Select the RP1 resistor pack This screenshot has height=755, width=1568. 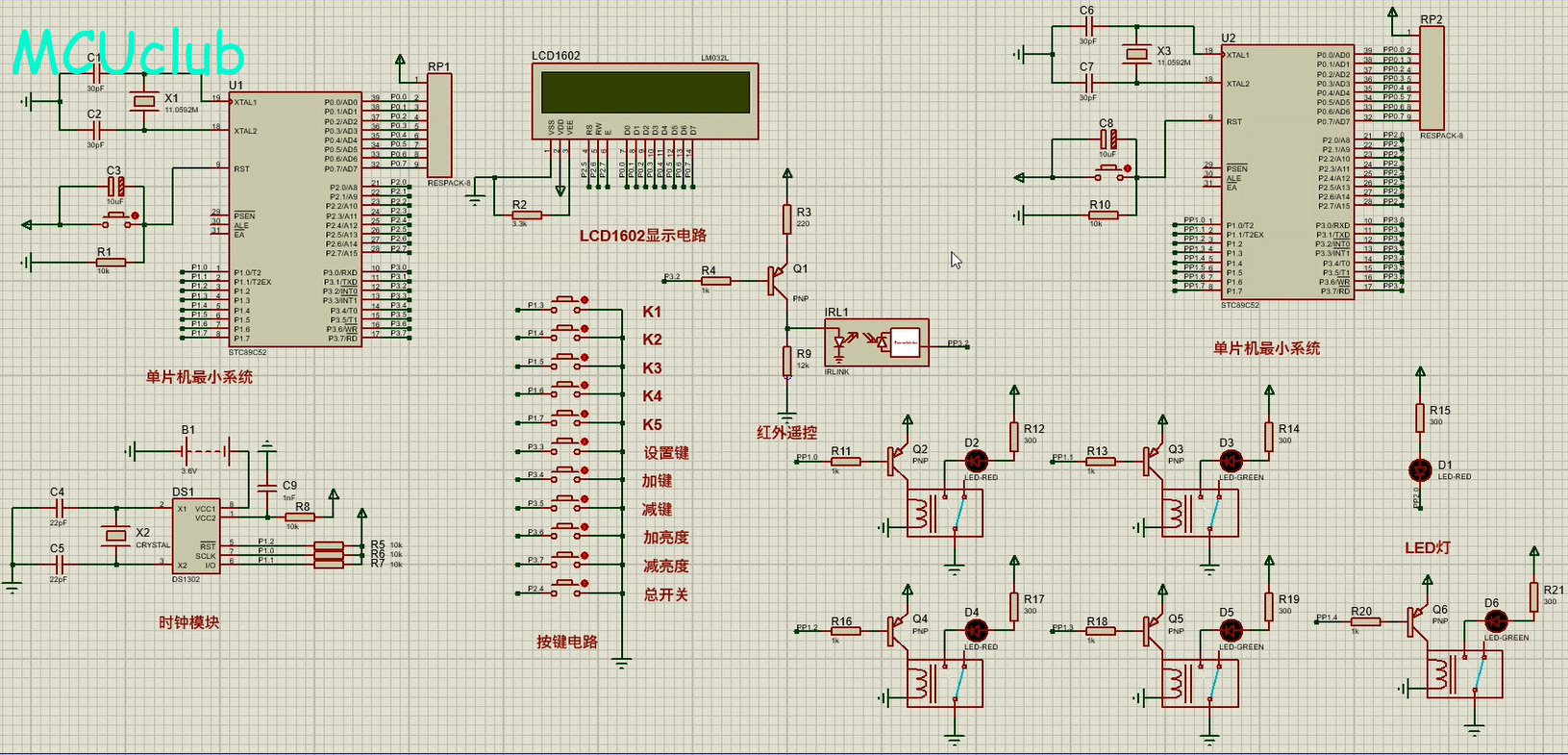[x=439, y=125]
